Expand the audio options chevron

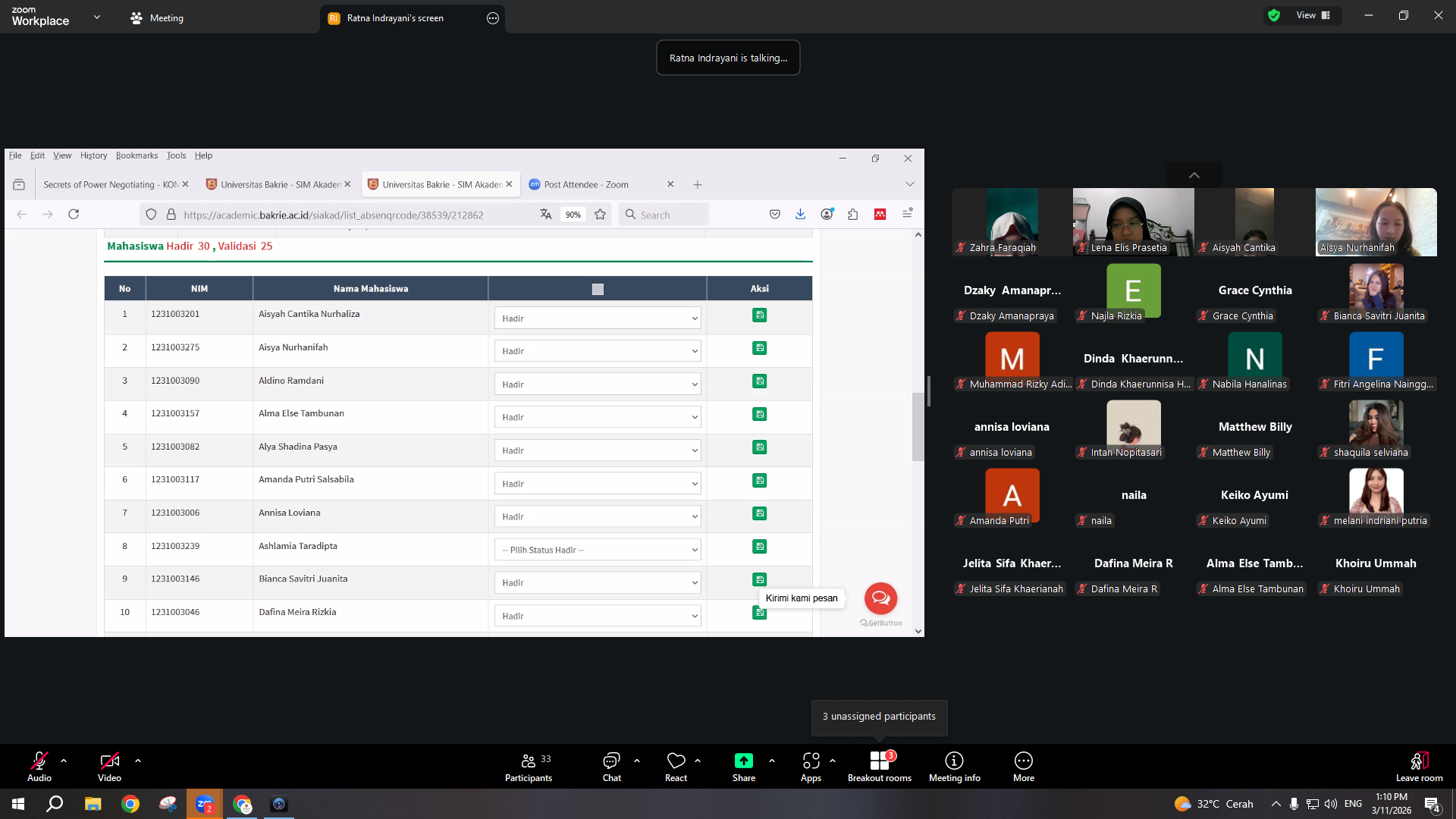click(64, 761)
